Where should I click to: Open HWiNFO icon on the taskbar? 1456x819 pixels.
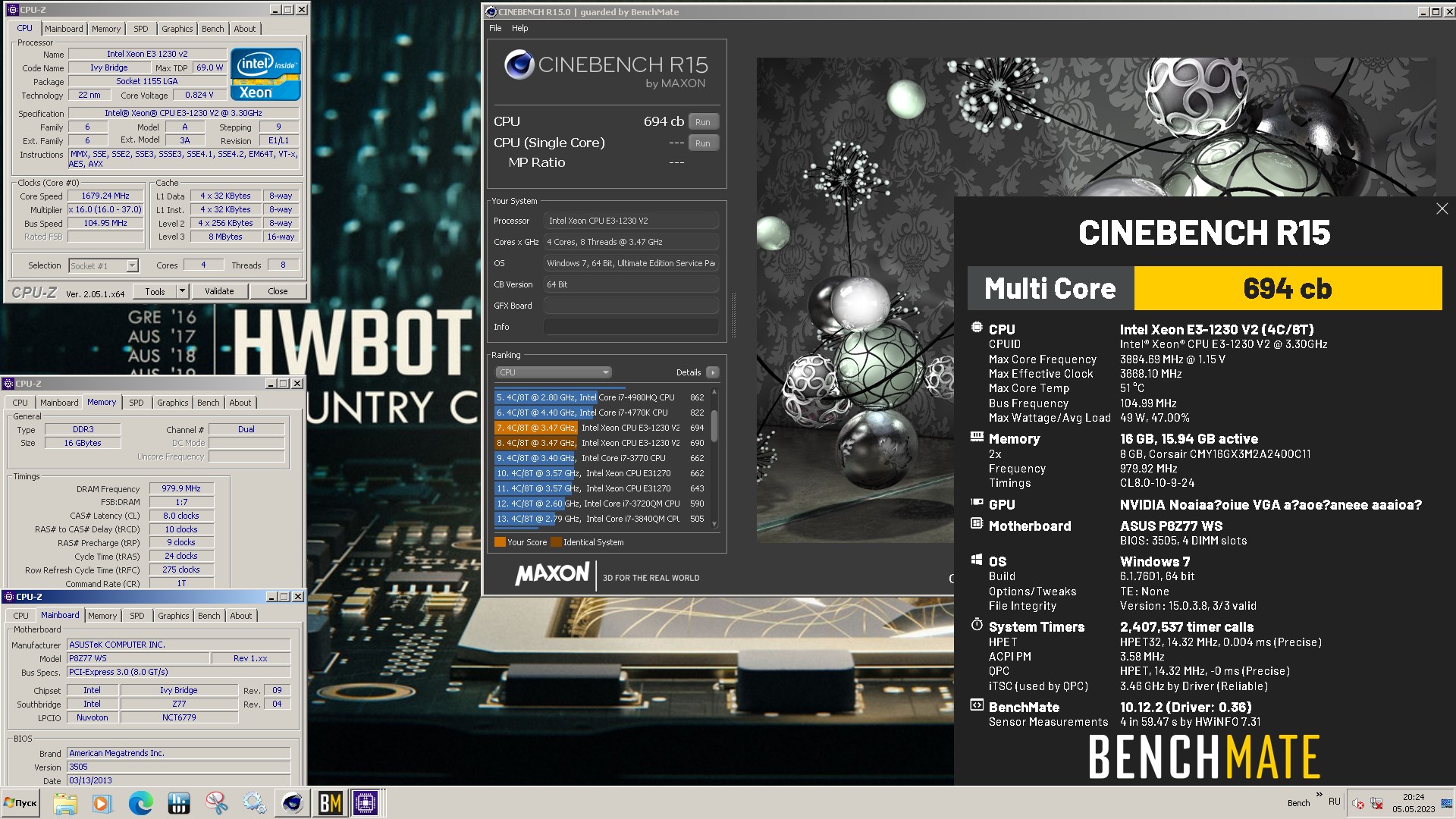pyautogui.click(x=179, y=803)
